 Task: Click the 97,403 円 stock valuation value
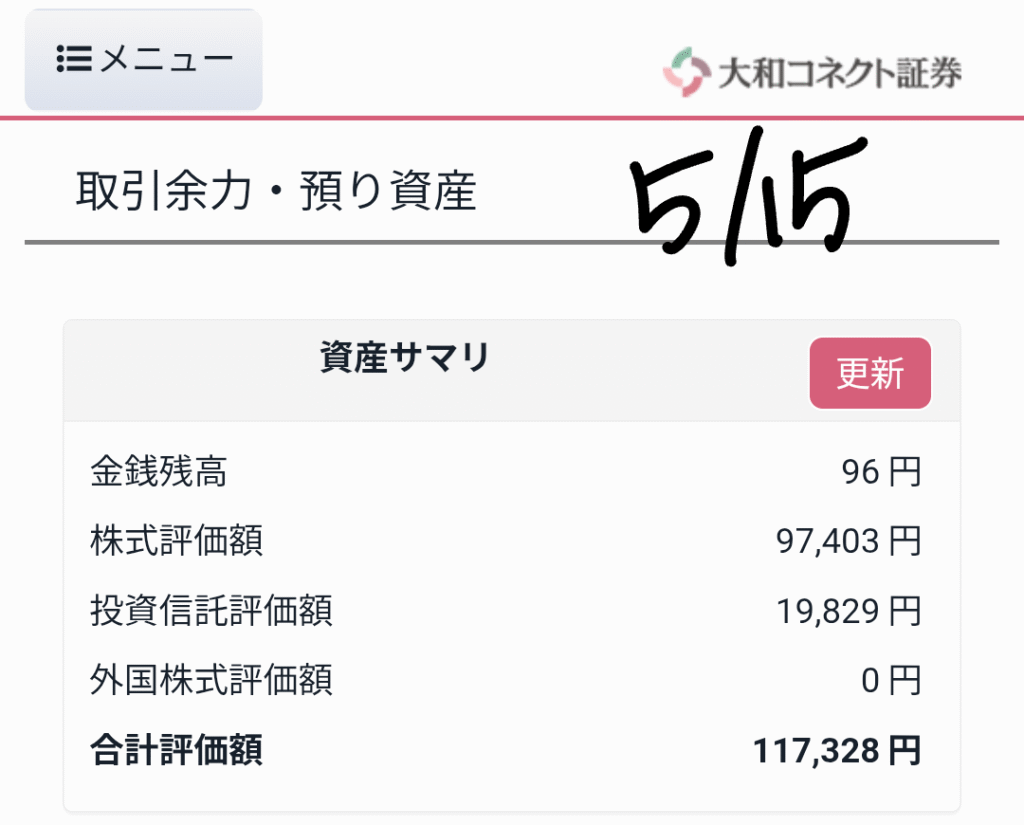pyautogui.click(x=848, y=542)
